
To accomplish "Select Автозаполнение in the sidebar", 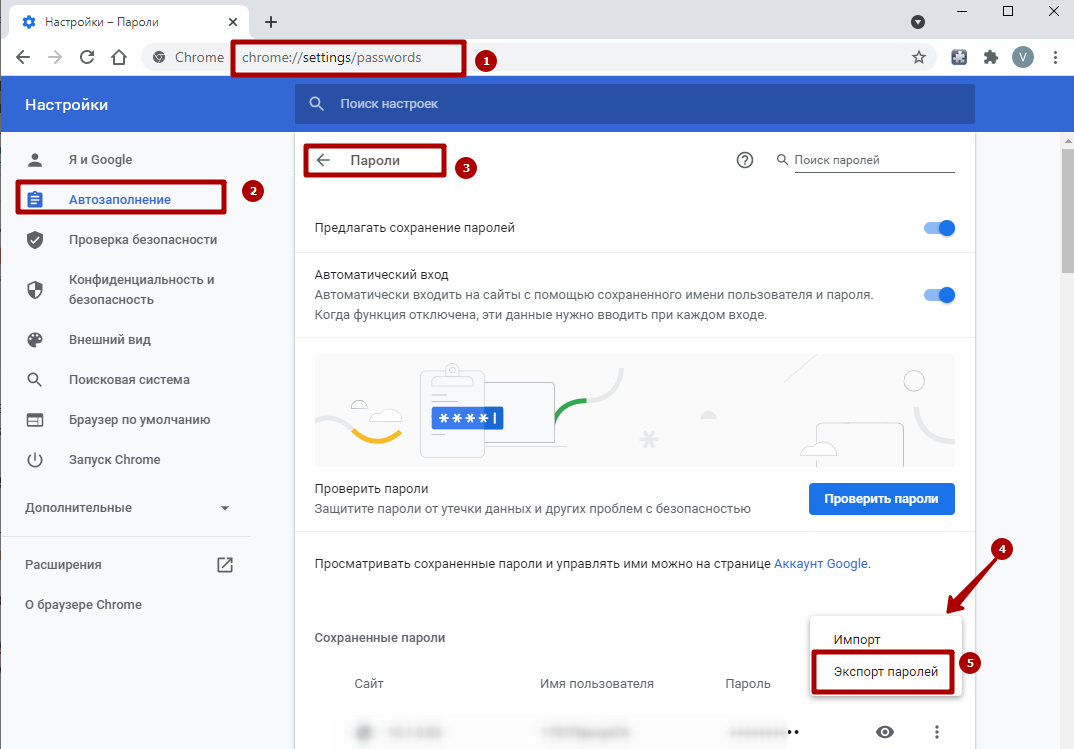I will 120,200.
